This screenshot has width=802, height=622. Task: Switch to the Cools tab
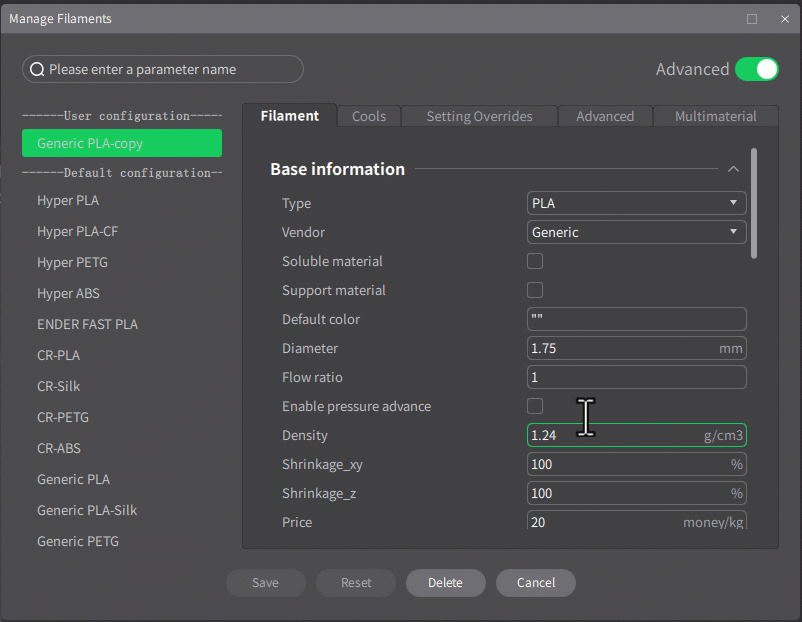coord(368,116)
